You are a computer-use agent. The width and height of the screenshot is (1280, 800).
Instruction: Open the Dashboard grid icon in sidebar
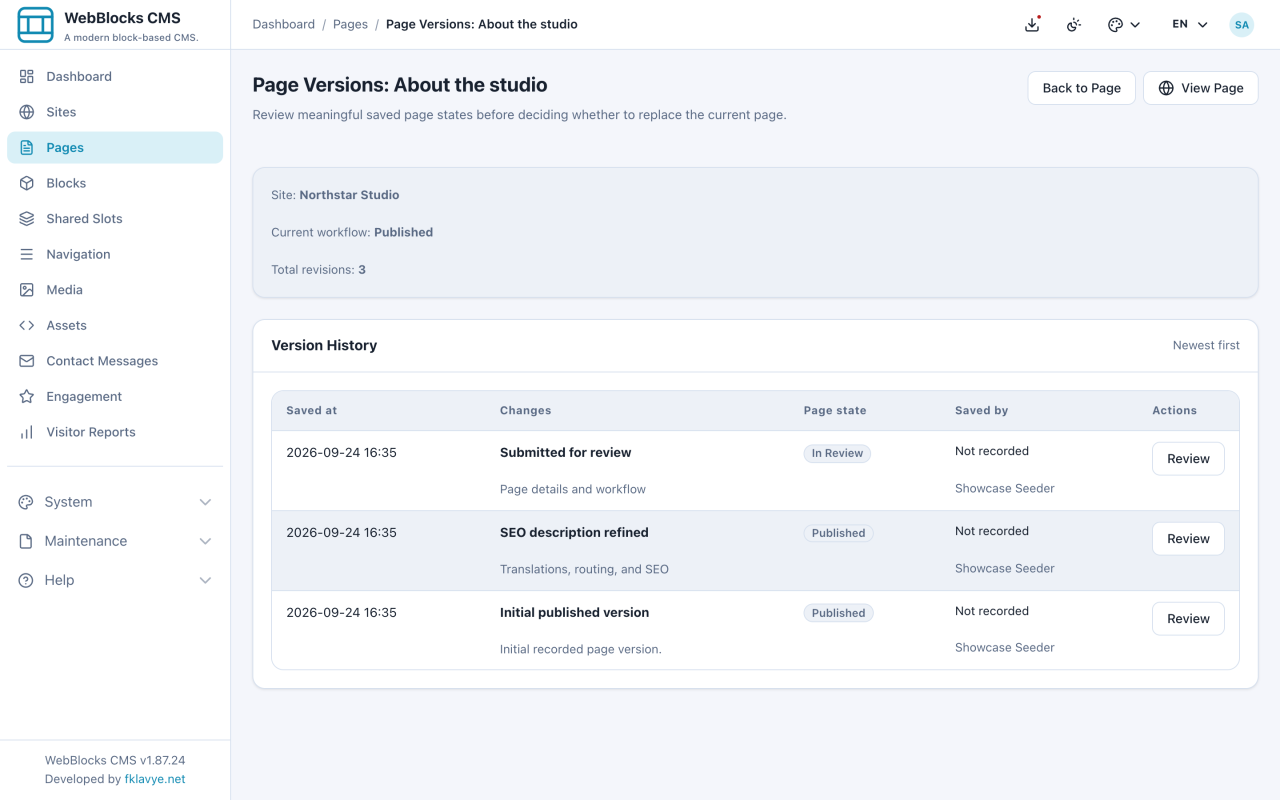click(x=27, y=77)
